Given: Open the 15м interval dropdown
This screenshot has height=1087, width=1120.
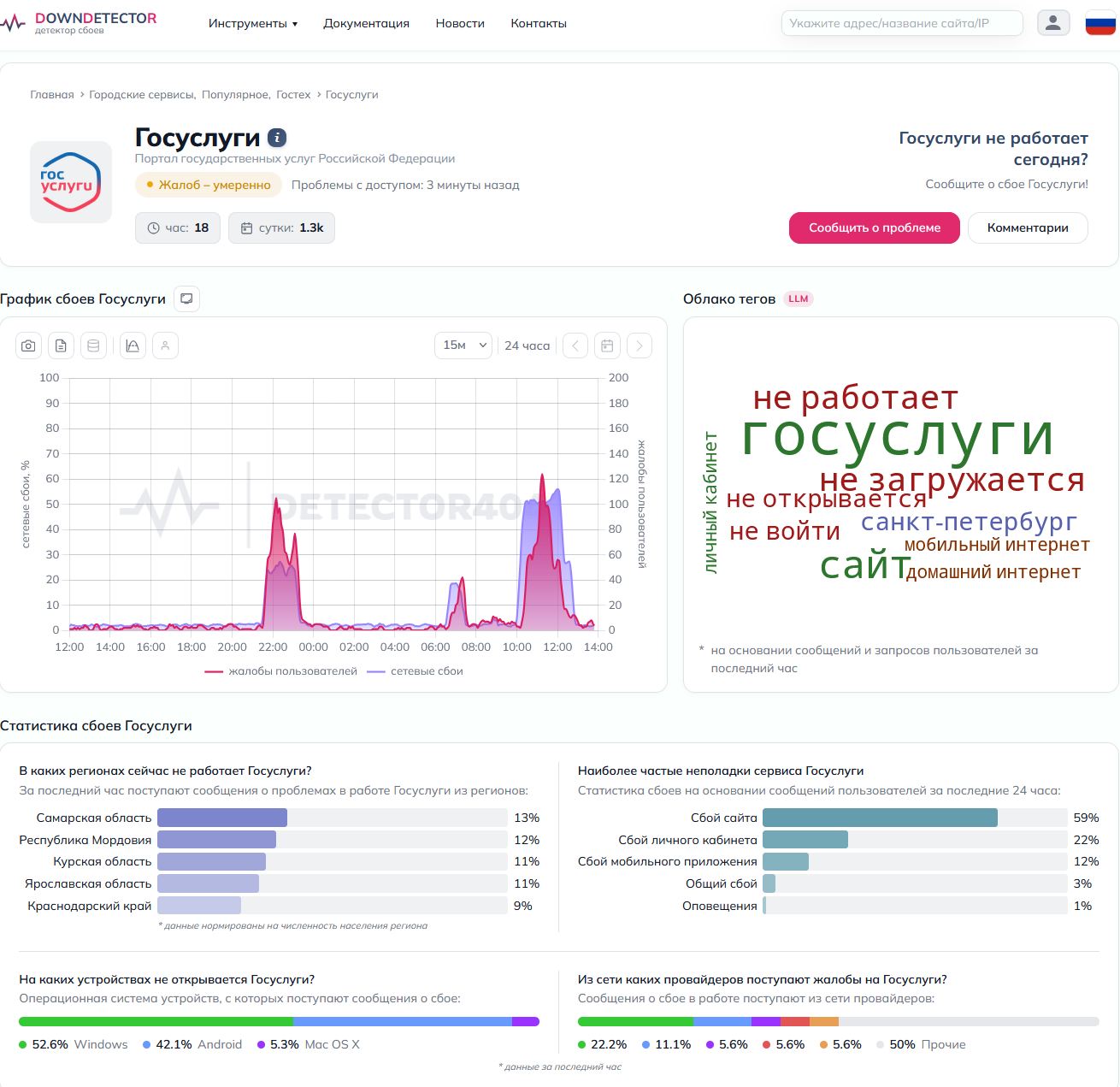Looking at the screenshot, I should [x=463, y=346].
